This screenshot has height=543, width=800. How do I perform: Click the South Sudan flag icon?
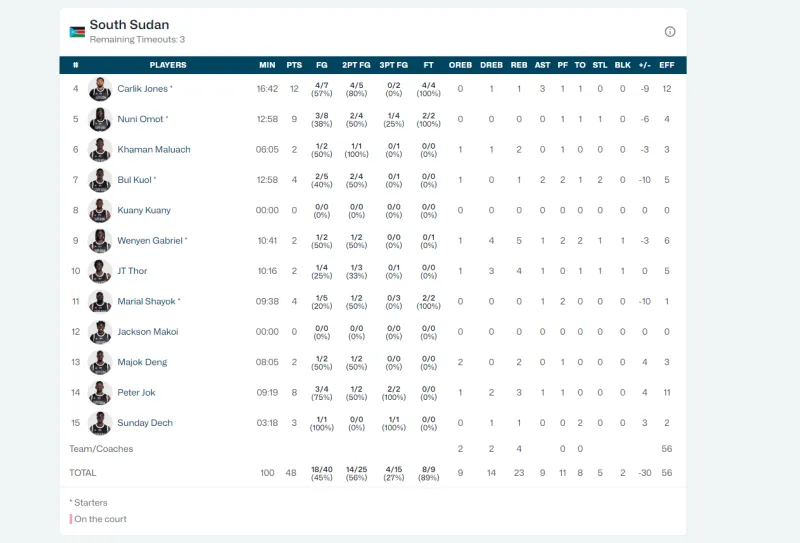[77, 32]
